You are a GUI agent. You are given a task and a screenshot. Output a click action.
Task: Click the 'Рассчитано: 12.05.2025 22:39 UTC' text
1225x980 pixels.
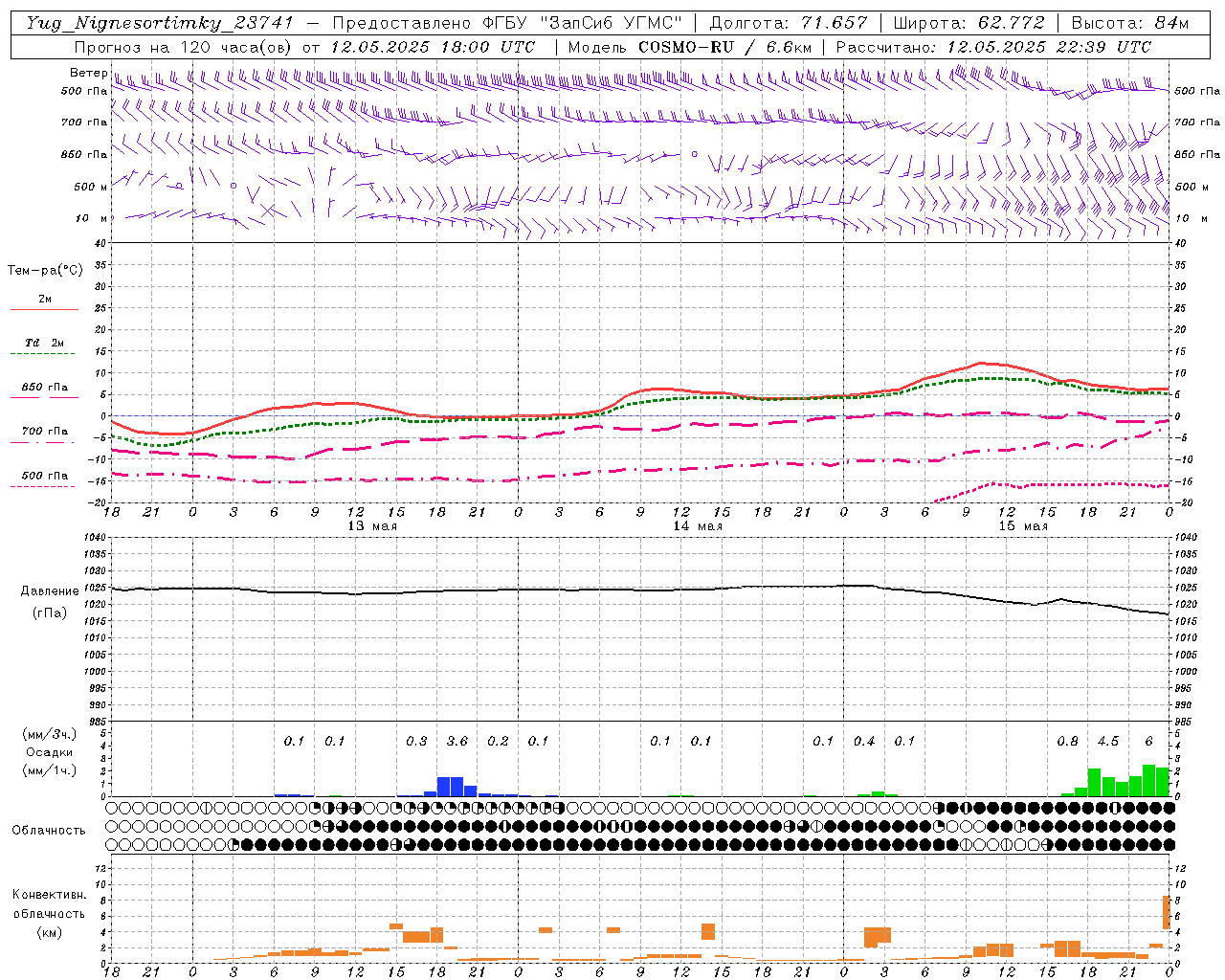[993, 47]
